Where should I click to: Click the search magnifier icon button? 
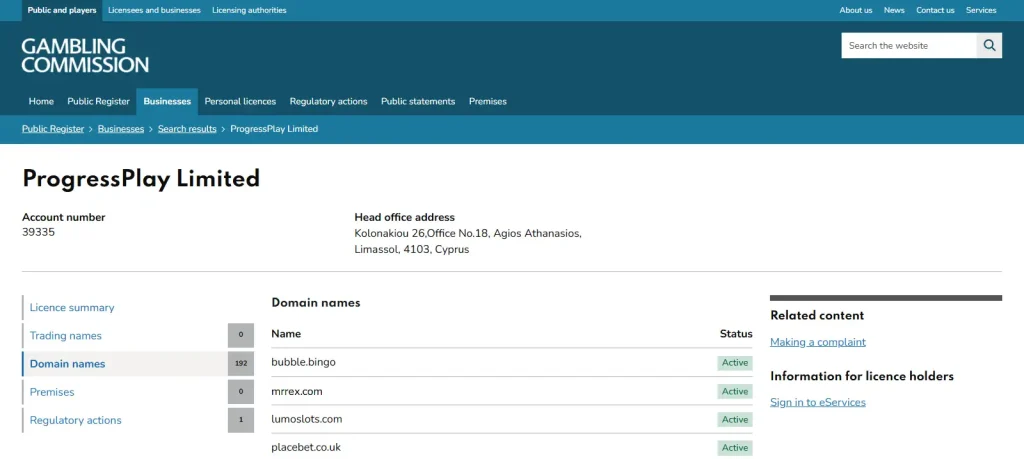coord(989,46)
